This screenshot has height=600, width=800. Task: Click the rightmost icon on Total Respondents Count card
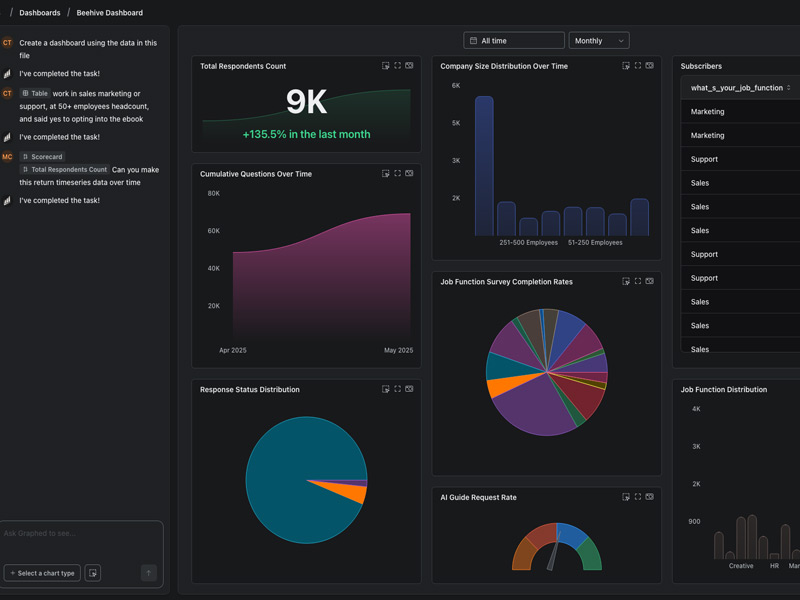click(x=409, y=66)
